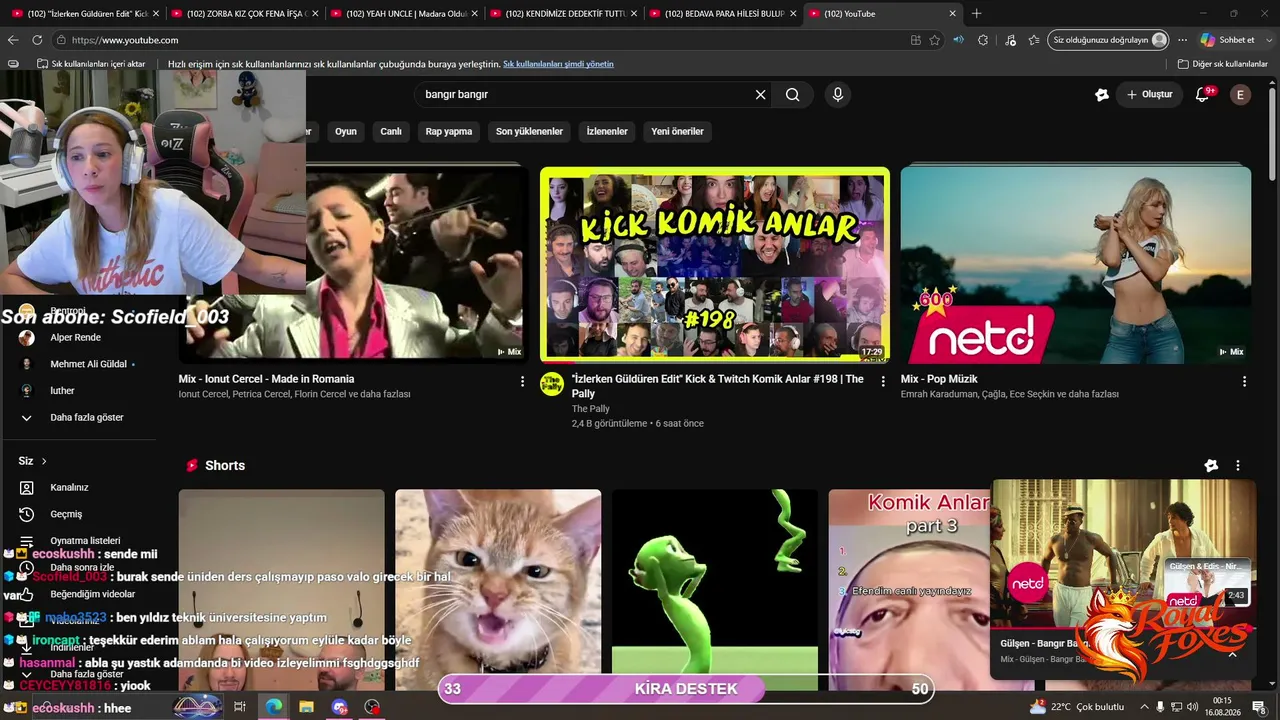Image resolution: width=1280 pixels, height=720 pixels.
Task: Start voice search with the microphone
Action: [x=838, y=95]
